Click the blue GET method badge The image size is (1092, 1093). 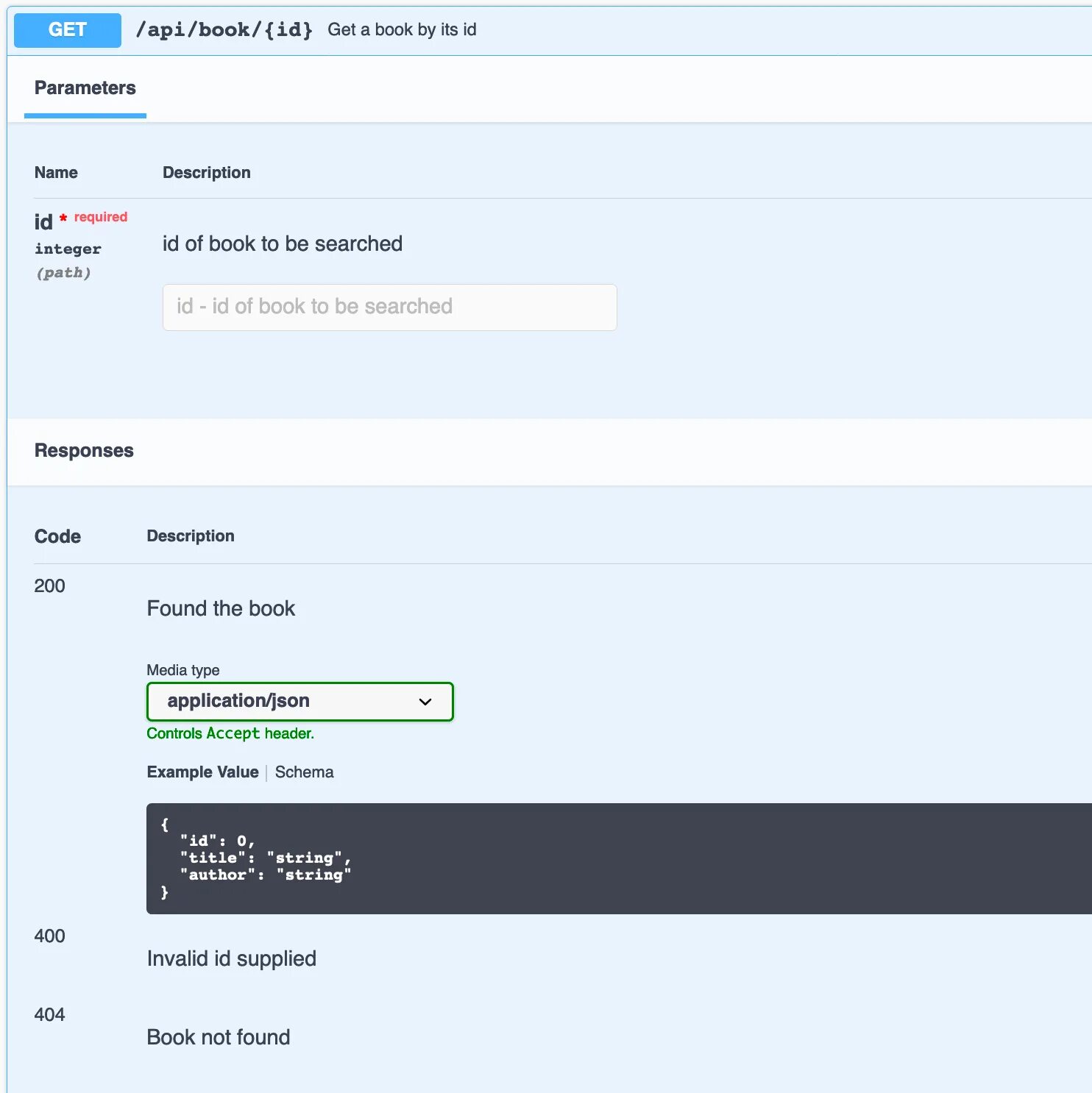coord(68,30)
